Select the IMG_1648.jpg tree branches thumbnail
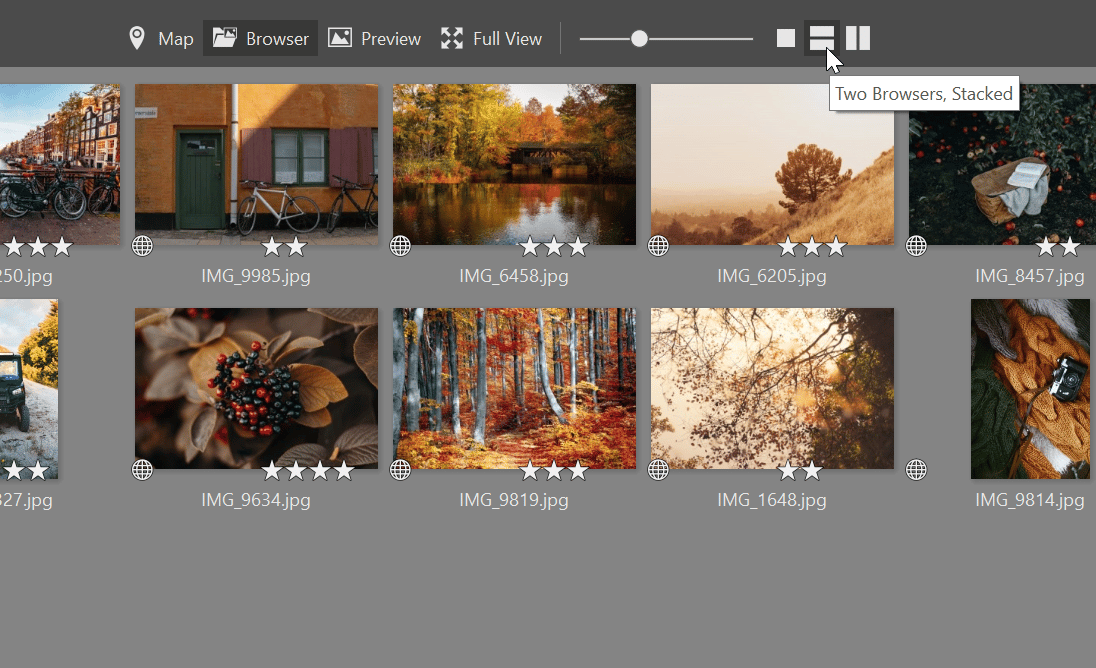1096x668 pixels. coord(772,389)
